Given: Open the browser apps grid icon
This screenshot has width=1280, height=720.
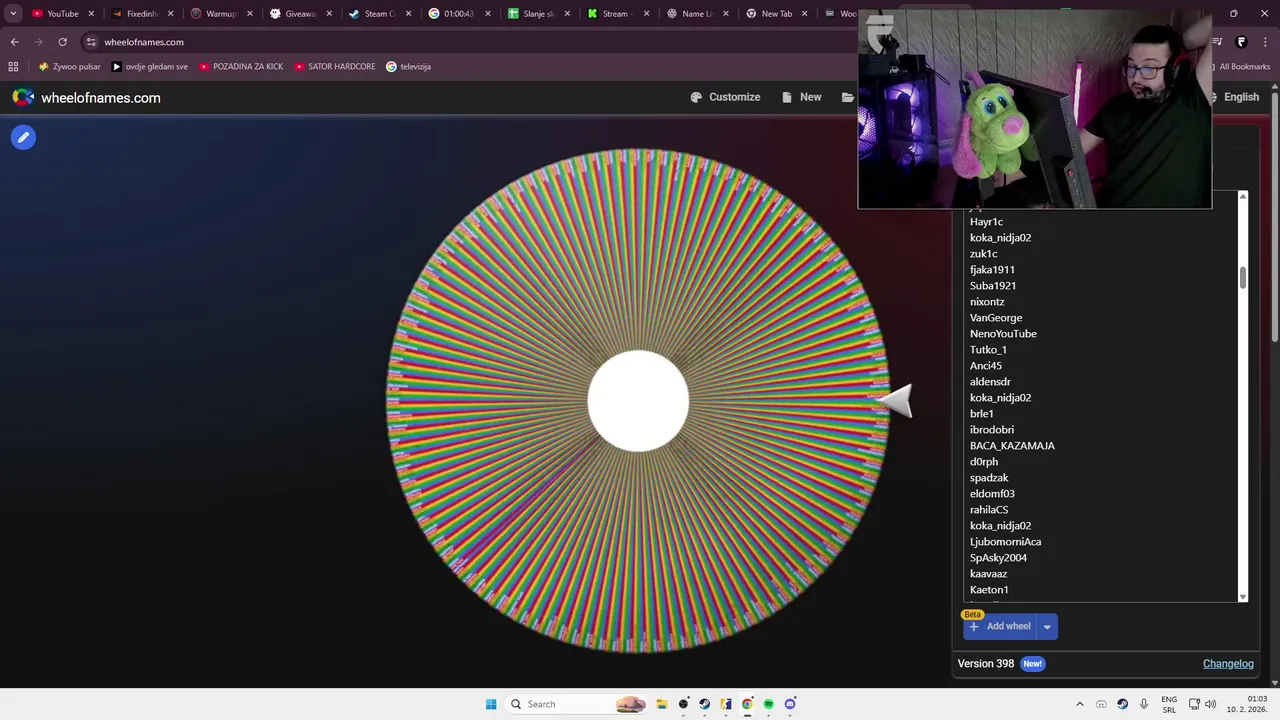Looking at the screenshot, I should 13,67.
